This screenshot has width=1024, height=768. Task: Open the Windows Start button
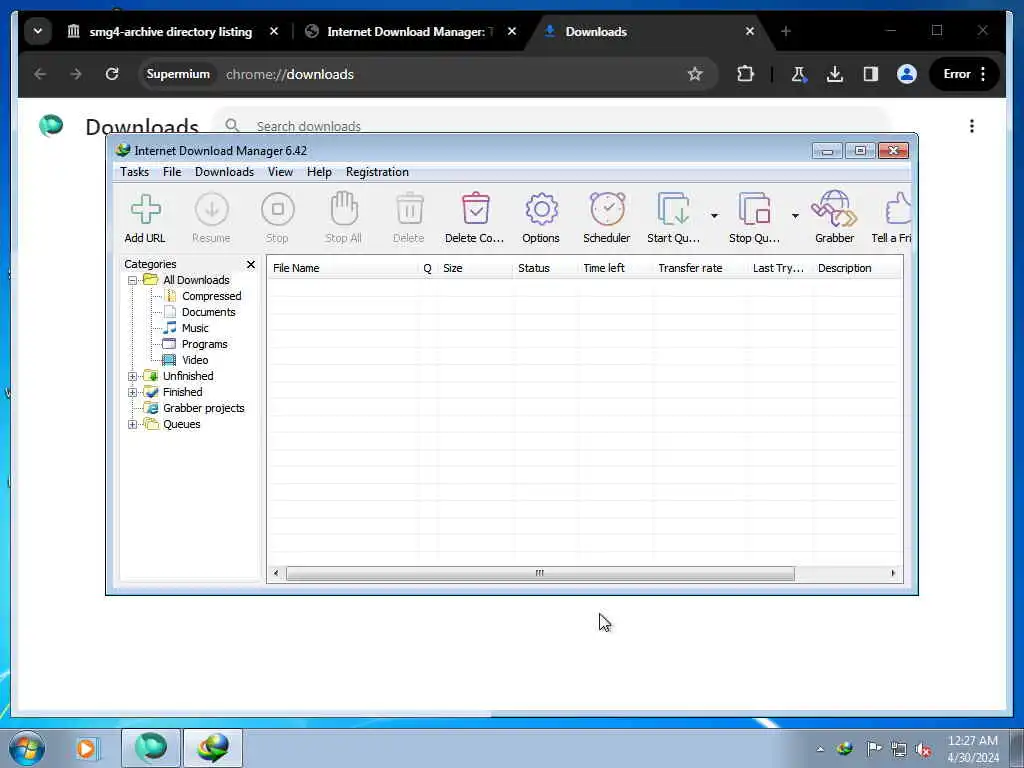(x=27, y=748)
